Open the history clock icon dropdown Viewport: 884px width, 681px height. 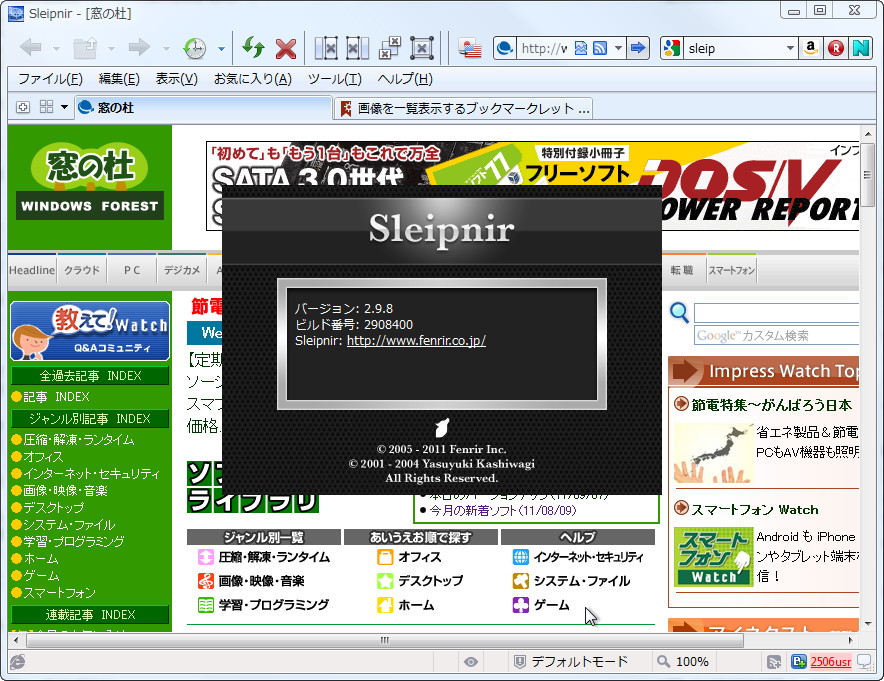[220, 47]
